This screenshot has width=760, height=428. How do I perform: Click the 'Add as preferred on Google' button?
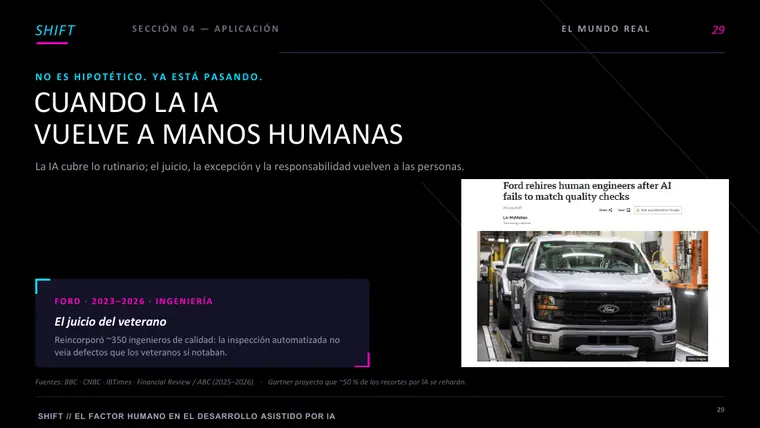658,210
